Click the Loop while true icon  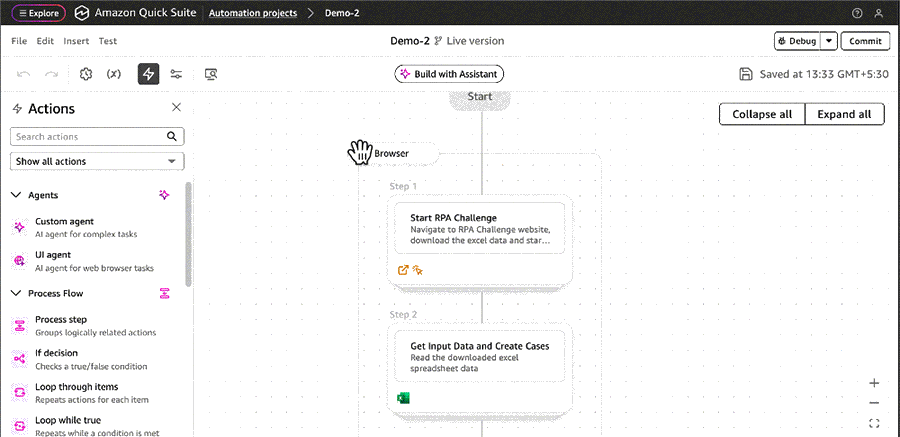click(20, 426)
